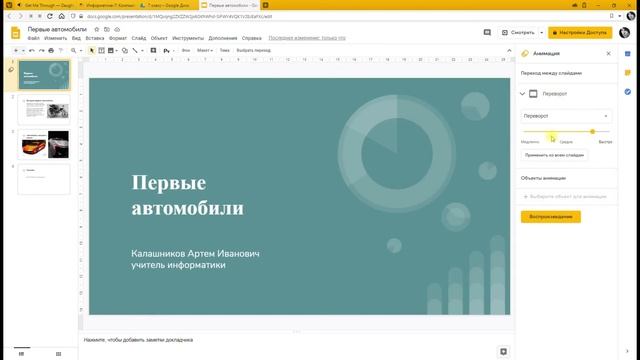Open the Вид menu
The height and width of the screenshot is (360, 640).
76,38
